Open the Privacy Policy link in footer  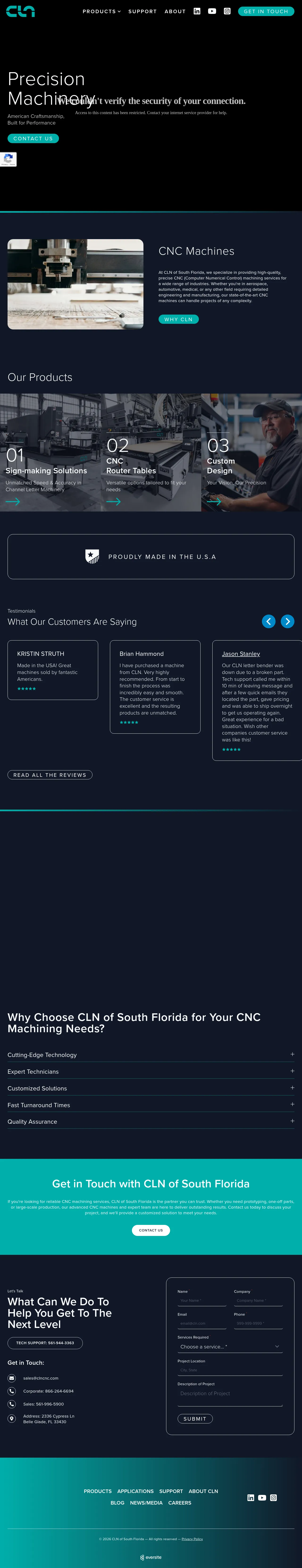pos(192,1539)
